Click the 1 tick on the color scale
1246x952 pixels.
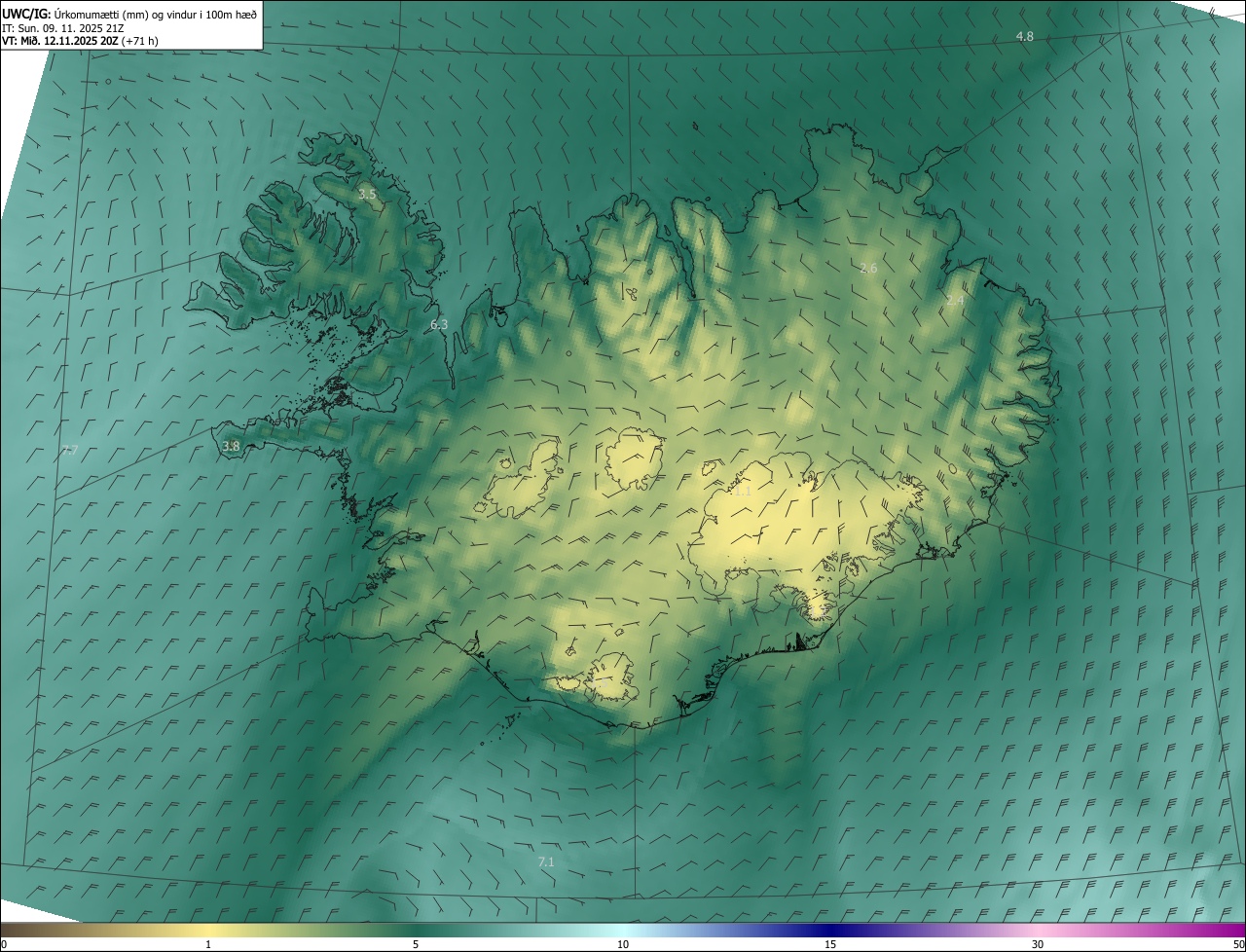(x=208, y=944)
